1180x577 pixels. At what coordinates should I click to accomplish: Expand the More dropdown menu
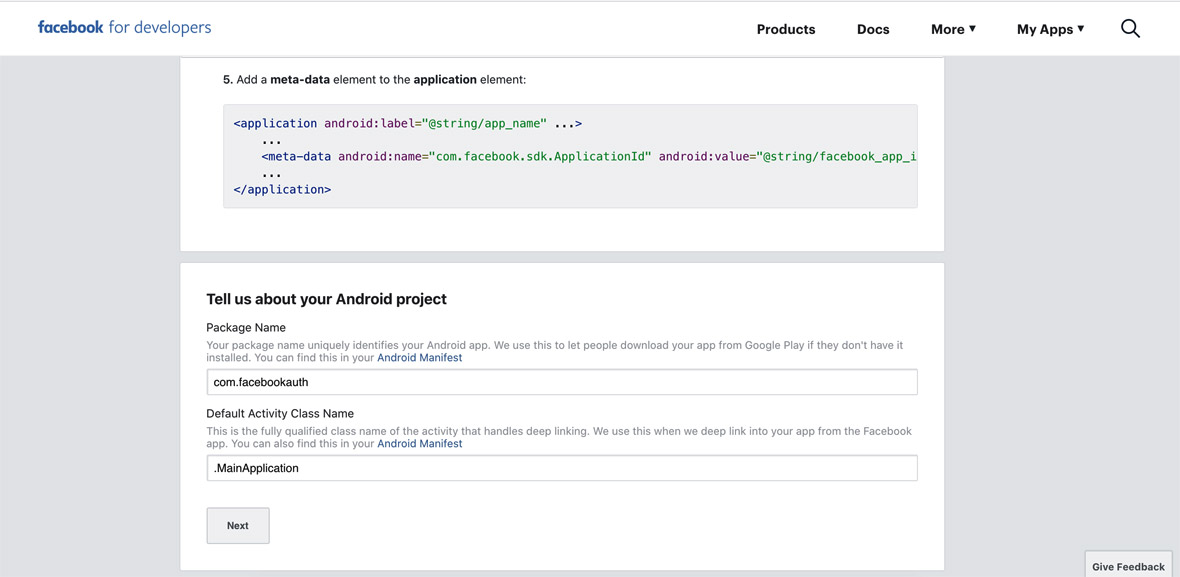tap(953, 29)
